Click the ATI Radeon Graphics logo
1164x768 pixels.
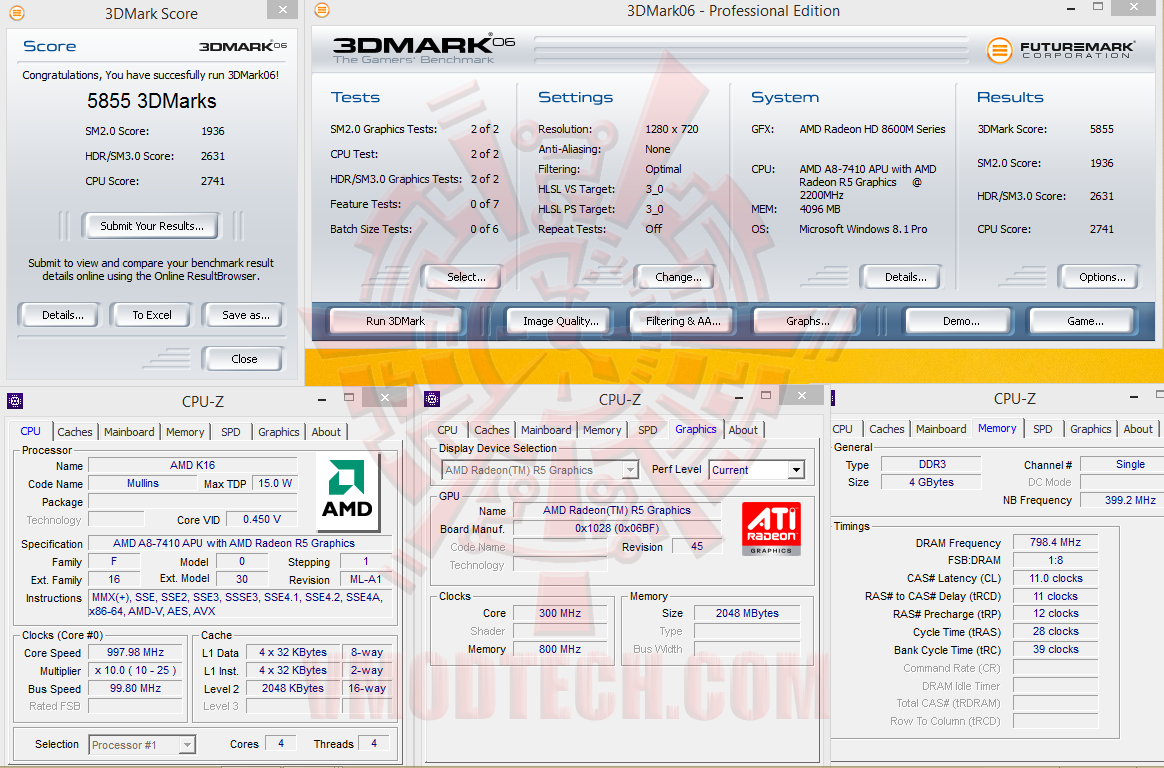[x=771, y=528]
